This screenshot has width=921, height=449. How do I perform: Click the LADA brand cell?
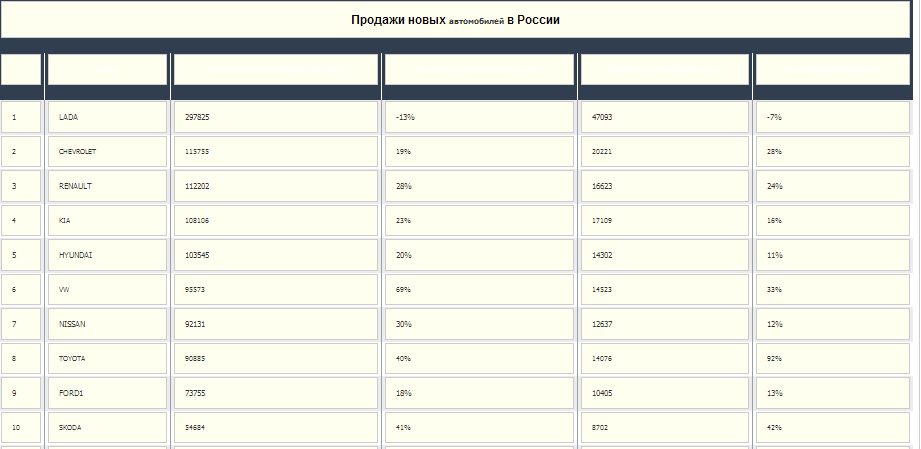coord(107,117)
